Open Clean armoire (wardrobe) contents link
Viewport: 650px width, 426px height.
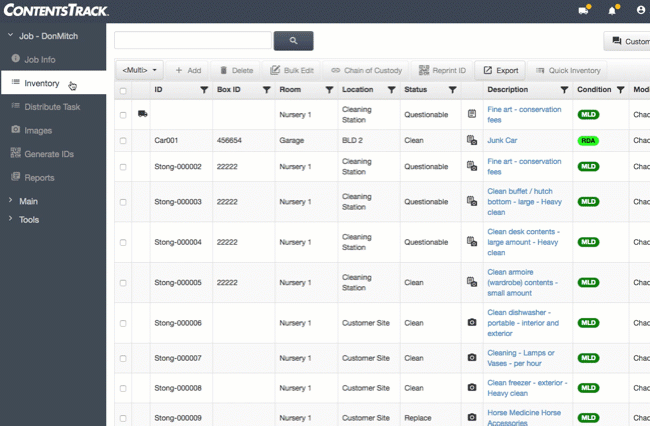click(x=522, y=282)
